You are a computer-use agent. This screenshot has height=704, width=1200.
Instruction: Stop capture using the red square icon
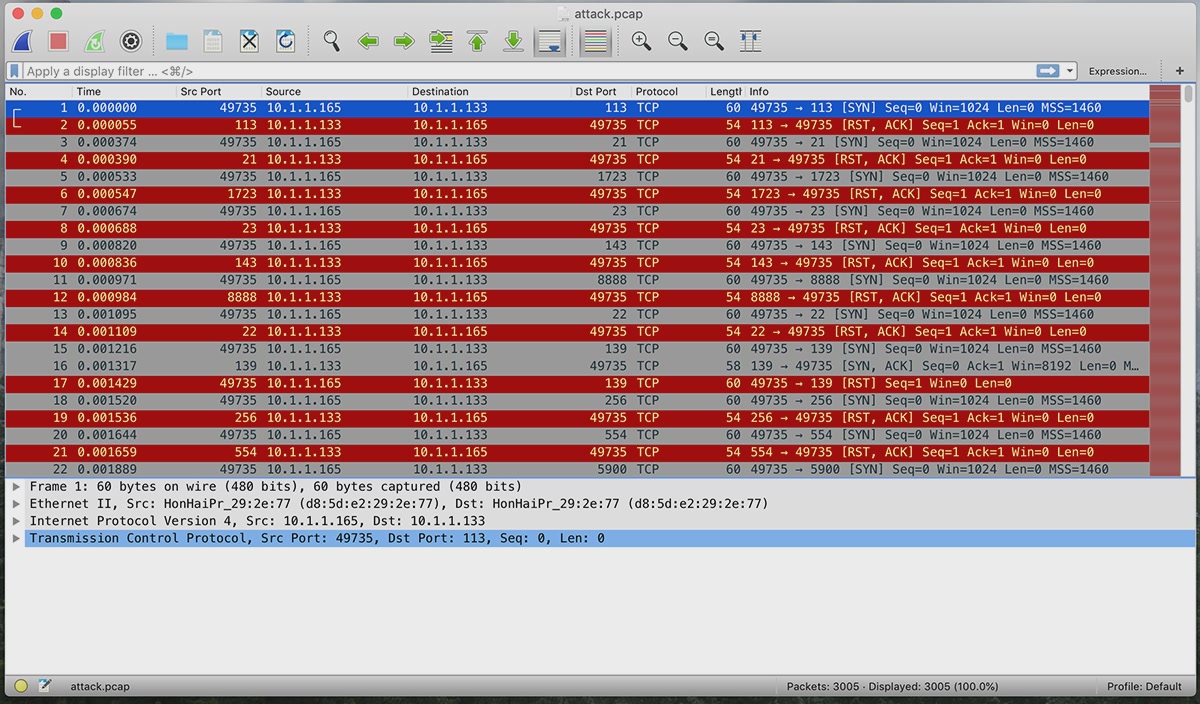[x=58, y=41]
